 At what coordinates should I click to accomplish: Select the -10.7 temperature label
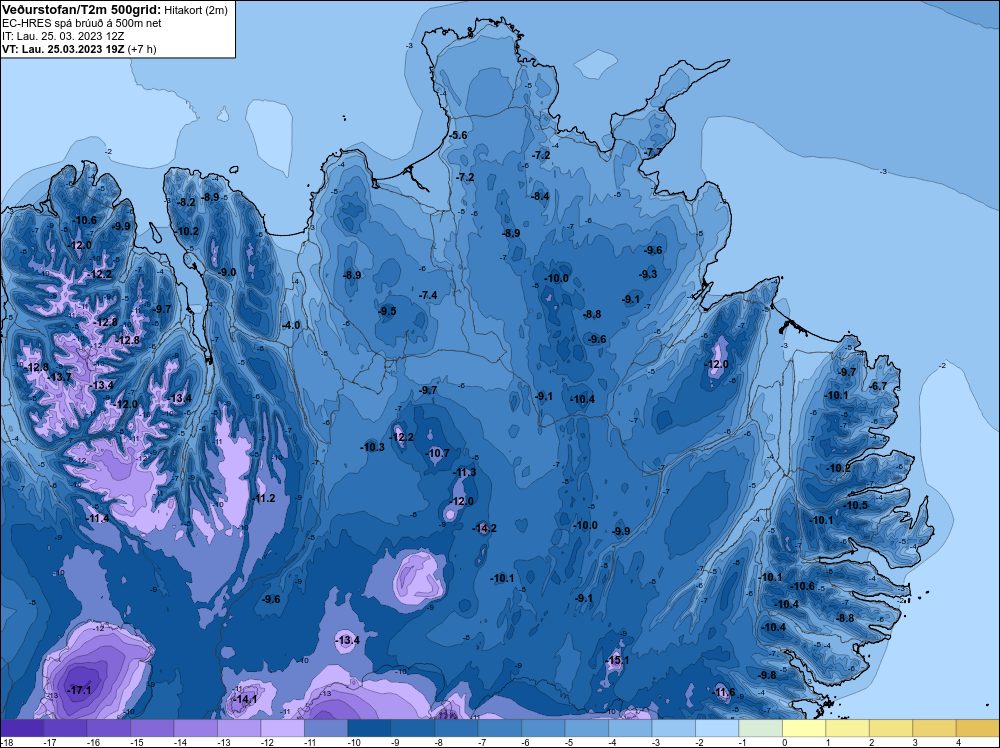click(438, 453)
